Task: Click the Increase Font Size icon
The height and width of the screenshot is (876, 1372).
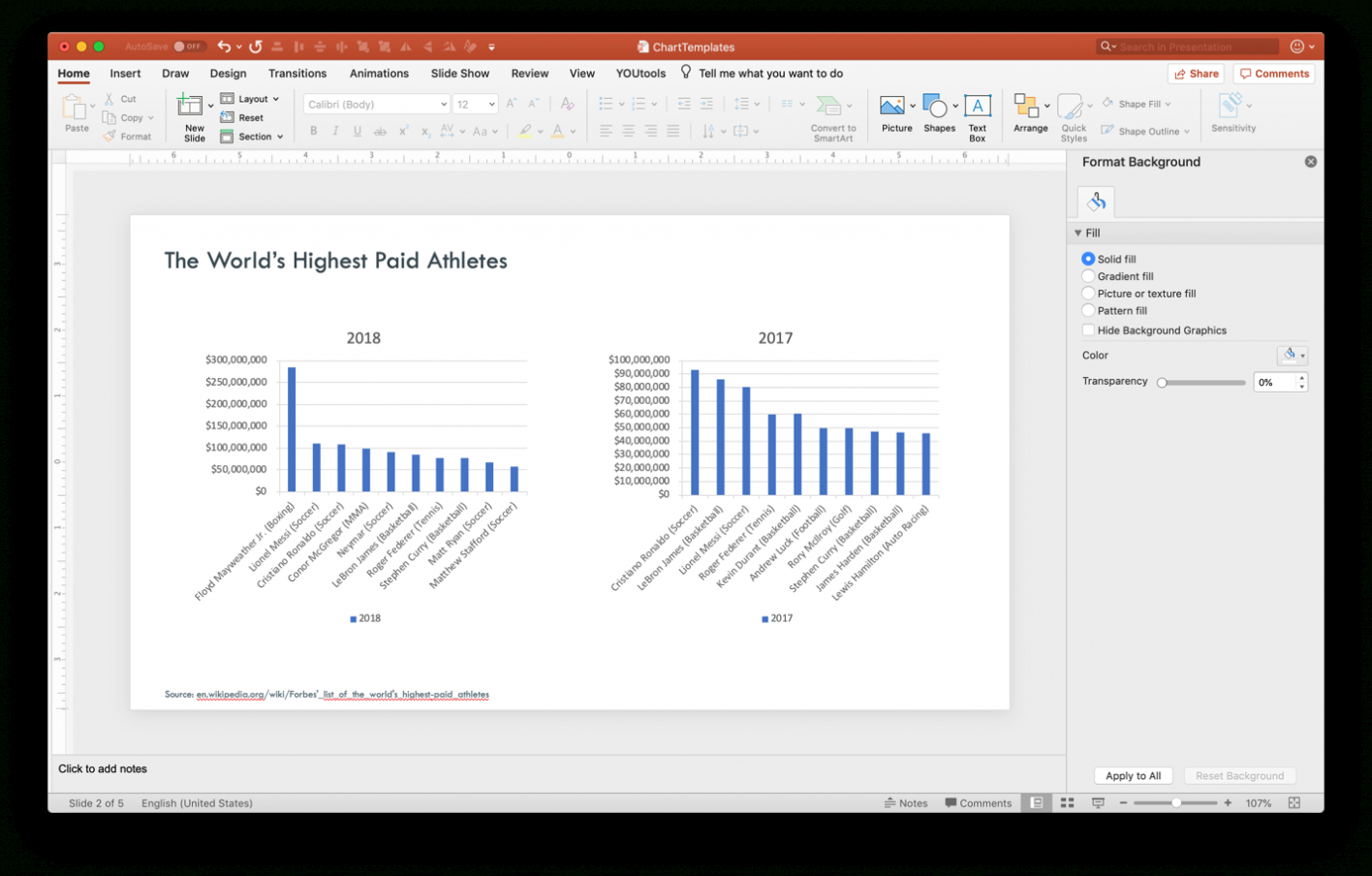Action: (512, 104)
